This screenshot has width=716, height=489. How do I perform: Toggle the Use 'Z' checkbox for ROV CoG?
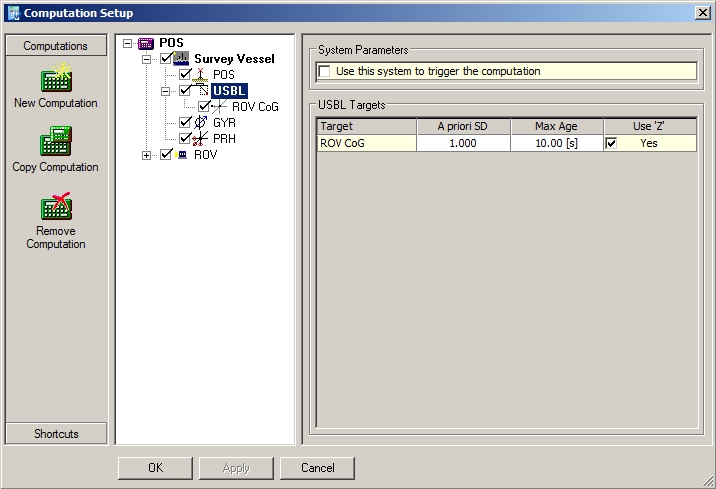611,143
